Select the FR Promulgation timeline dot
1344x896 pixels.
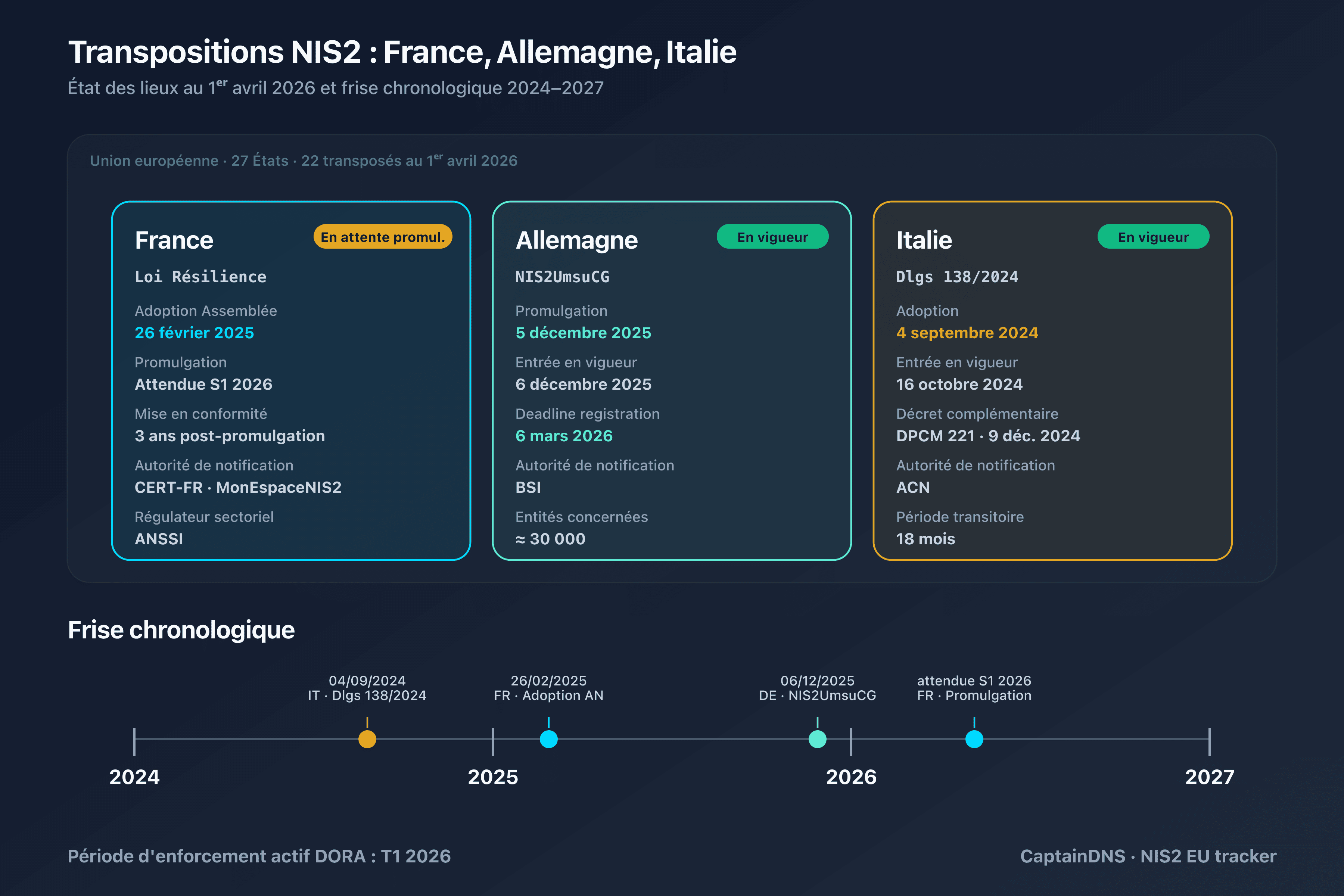point(974,739)
